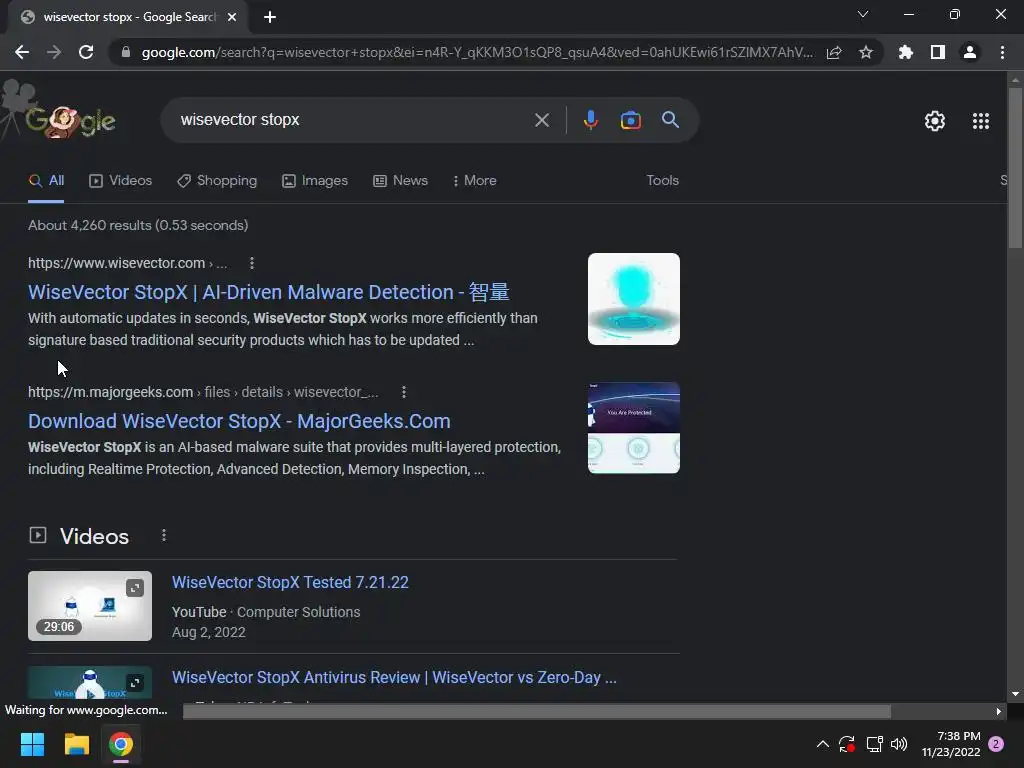Expand the More search filters menu
Viewport: 1024px width, 768px height.
[475, 180]
